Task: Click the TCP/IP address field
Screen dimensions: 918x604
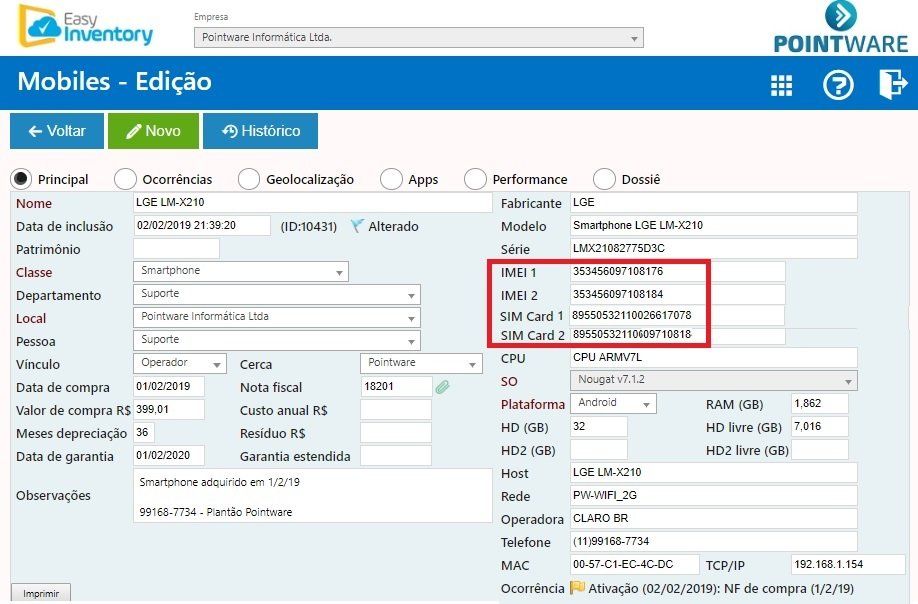Action: (x=848, y=564)
